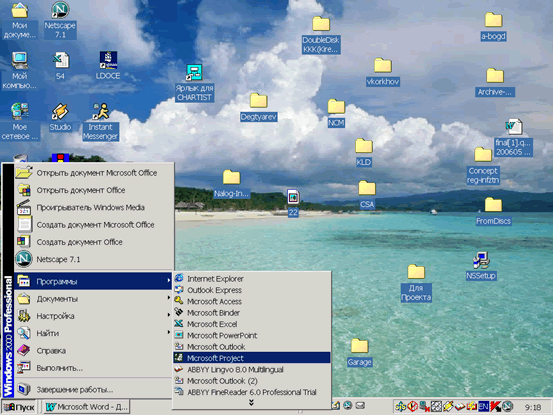Open the Studio desktop shortcut

click(60, 117)
